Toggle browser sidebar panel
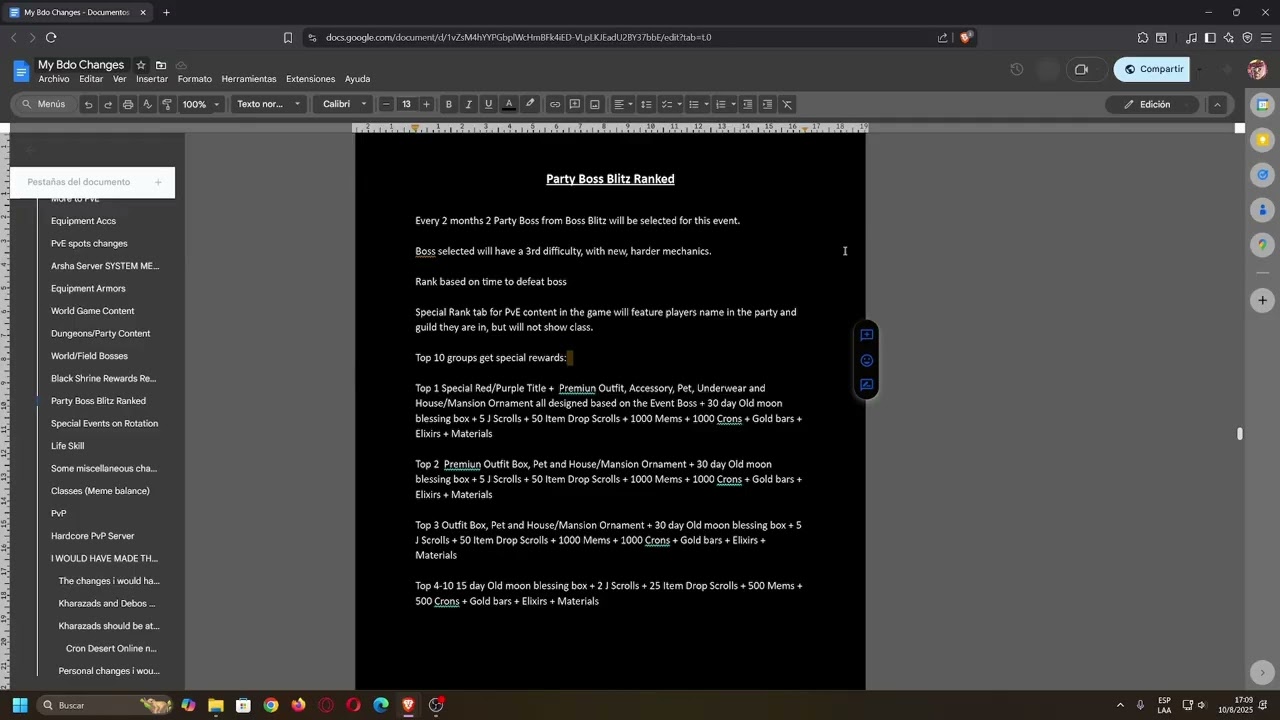This screenshot has width=1280, height=720. tap(1210, 37)
